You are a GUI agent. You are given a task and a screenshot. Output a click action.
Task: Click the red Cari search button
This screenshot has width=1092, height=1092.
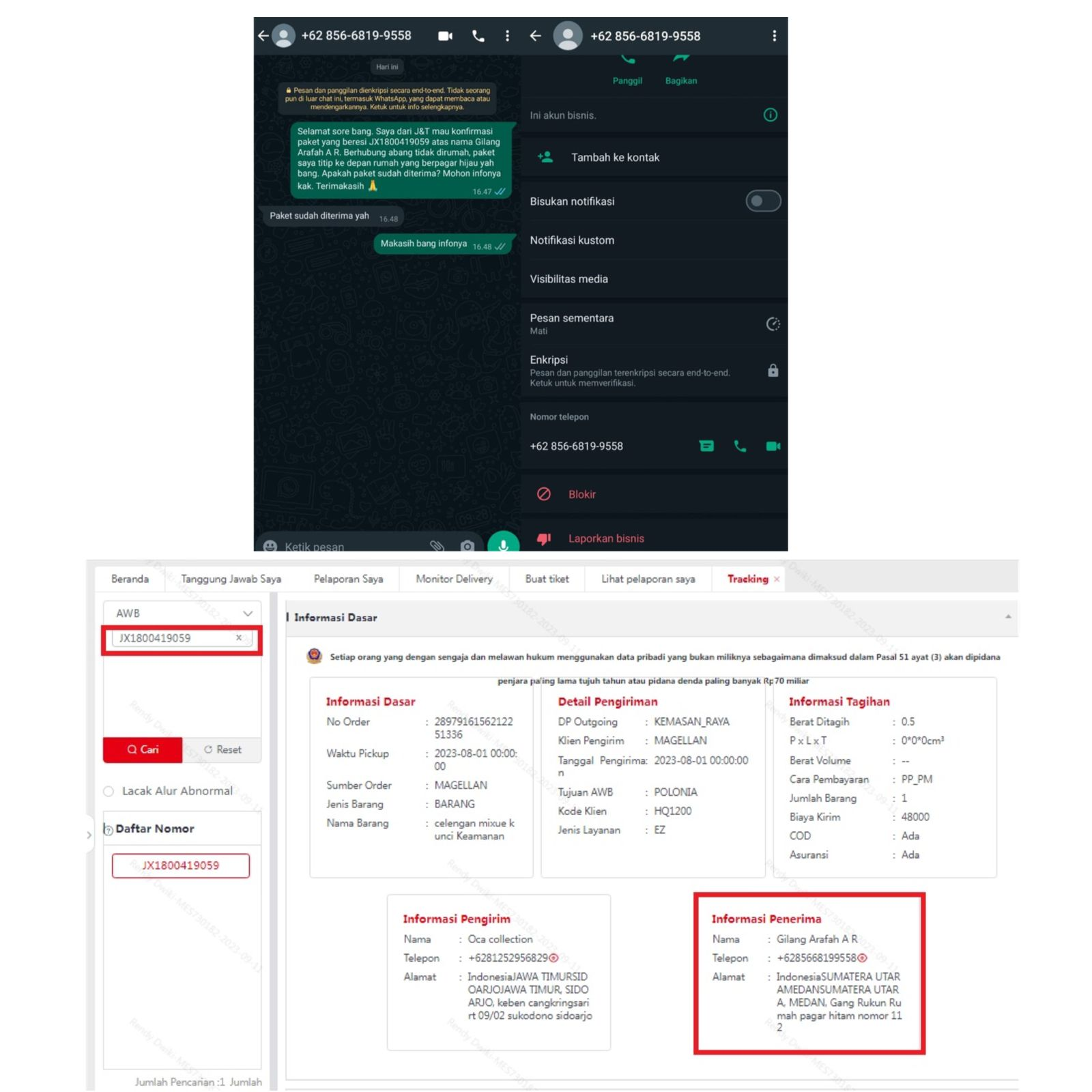143,749
